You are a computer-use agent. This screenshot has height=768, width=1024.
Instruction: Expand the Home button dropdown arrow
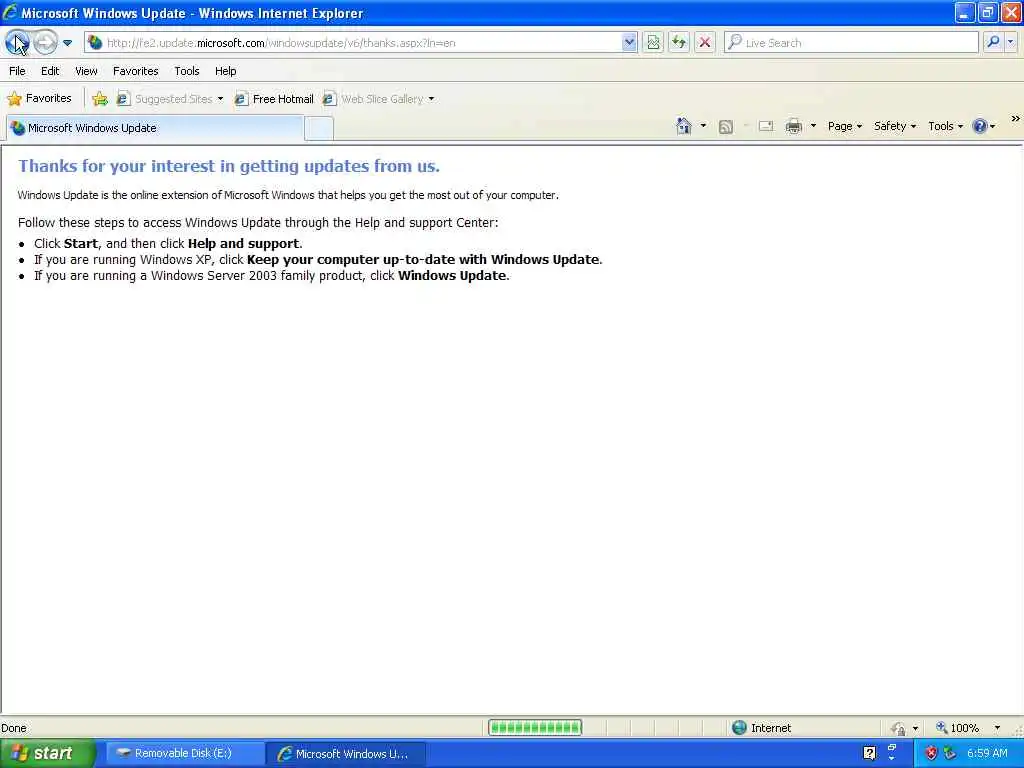[703, 126]
